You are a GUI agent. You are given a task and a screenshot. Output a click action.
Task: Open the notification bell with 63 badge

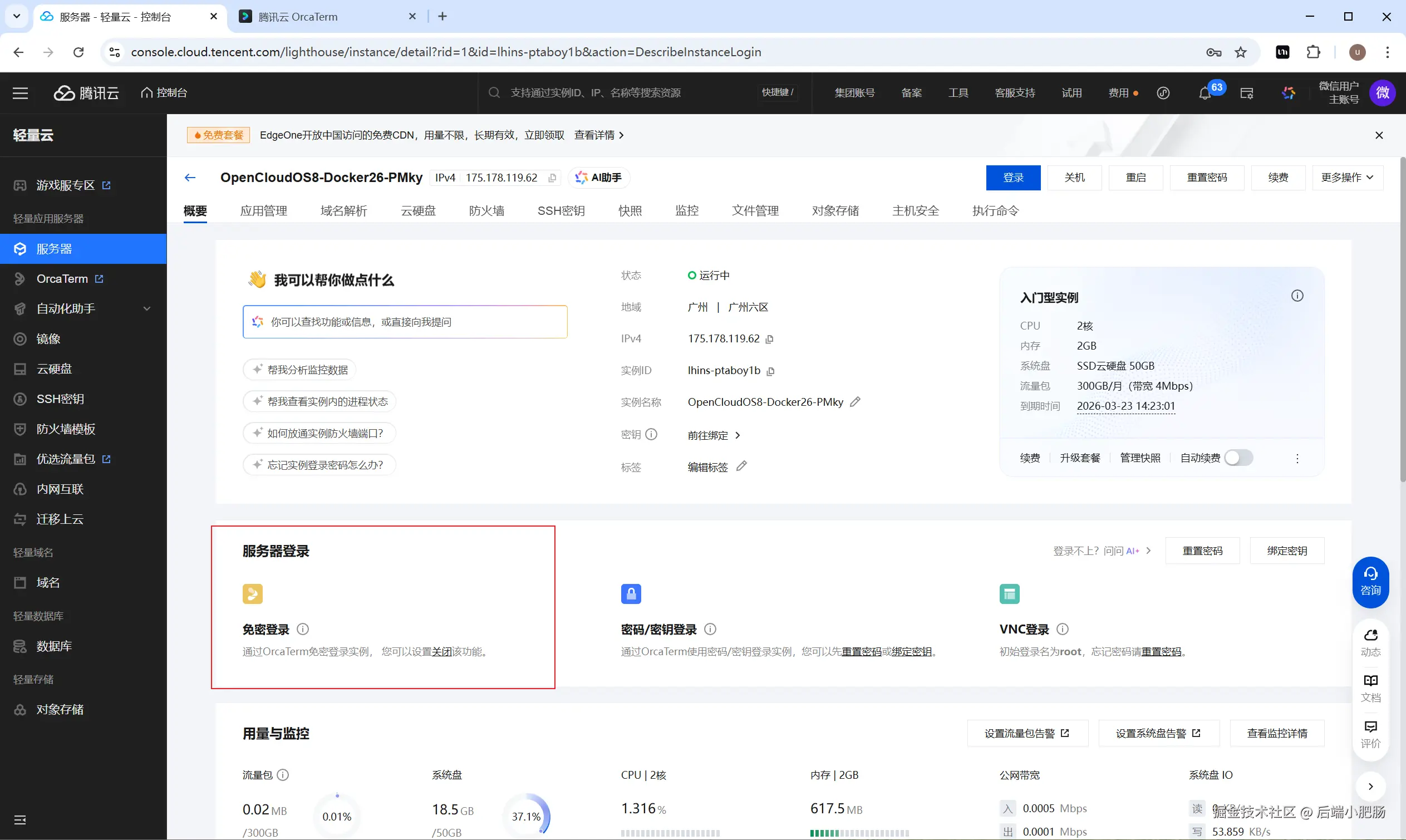pyautogui.click(x=1205, y=94)
